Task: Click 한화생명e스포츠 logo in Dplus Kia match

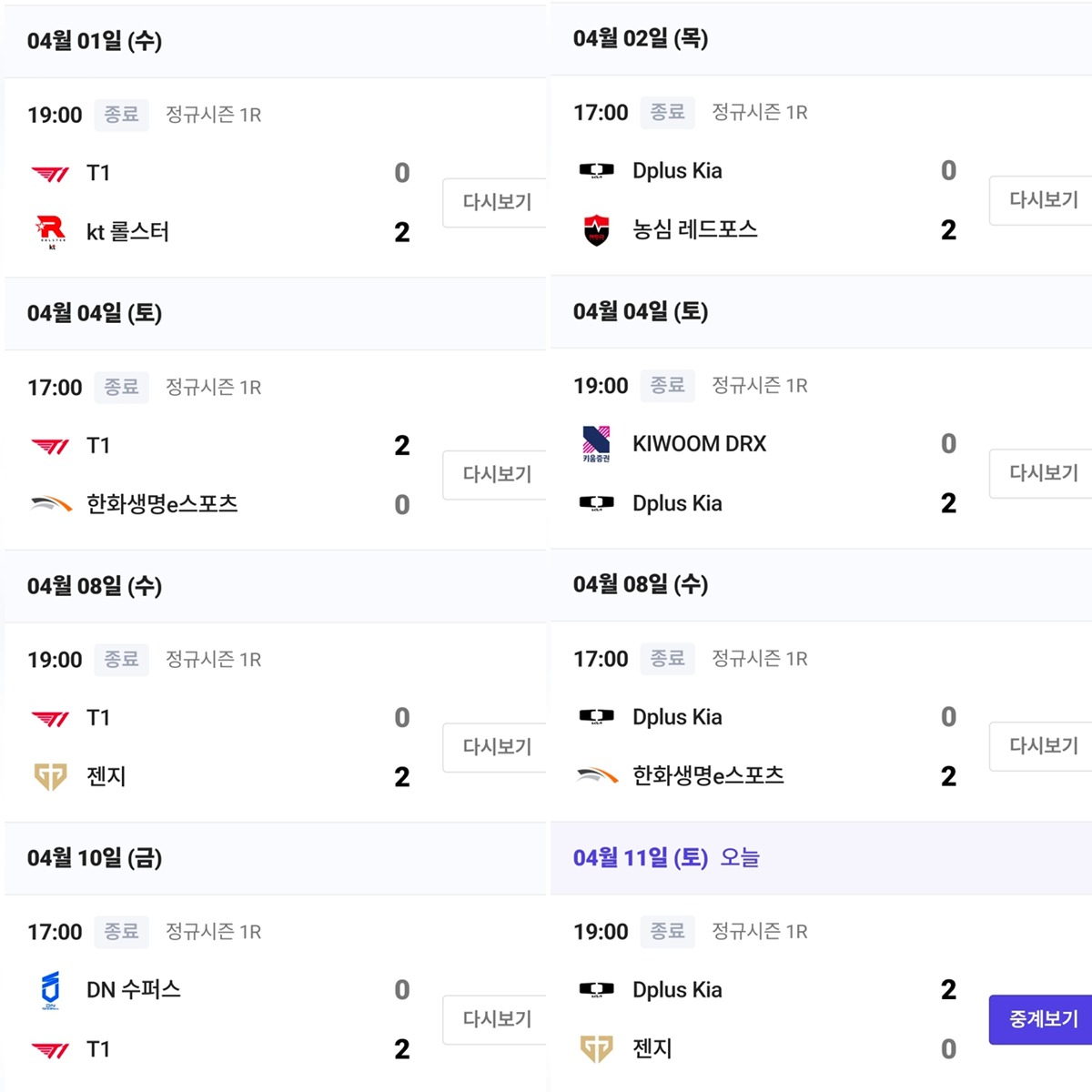Action: [596, 775]
